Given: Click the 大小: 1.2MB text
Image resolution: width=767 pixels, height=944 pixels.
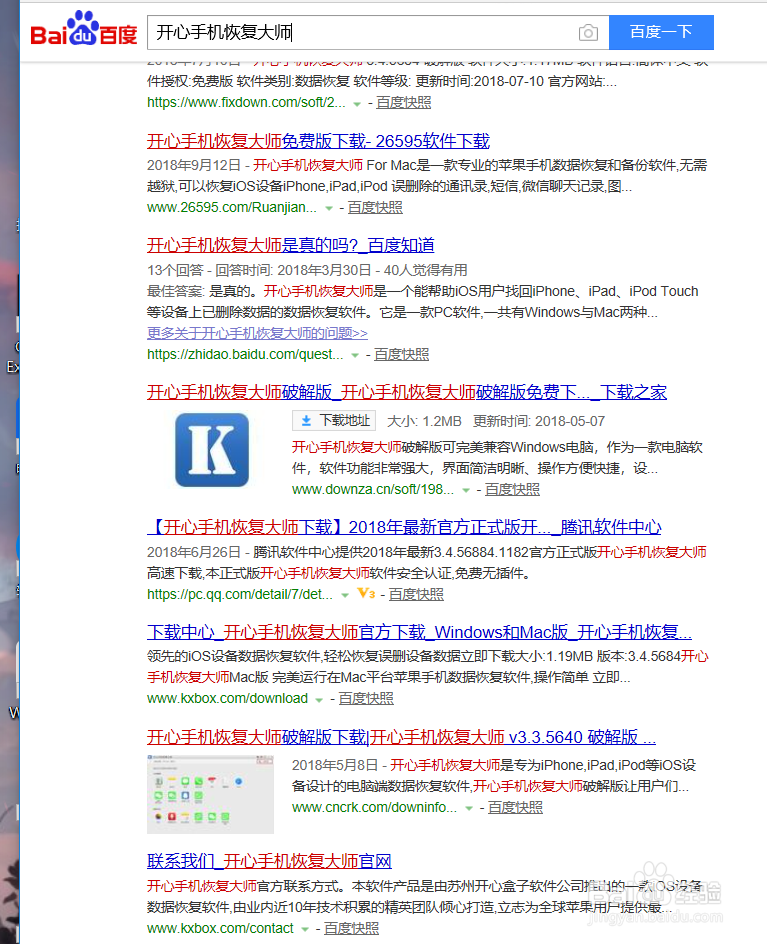Looking at the screenshot, I should [x=424, y=421].
